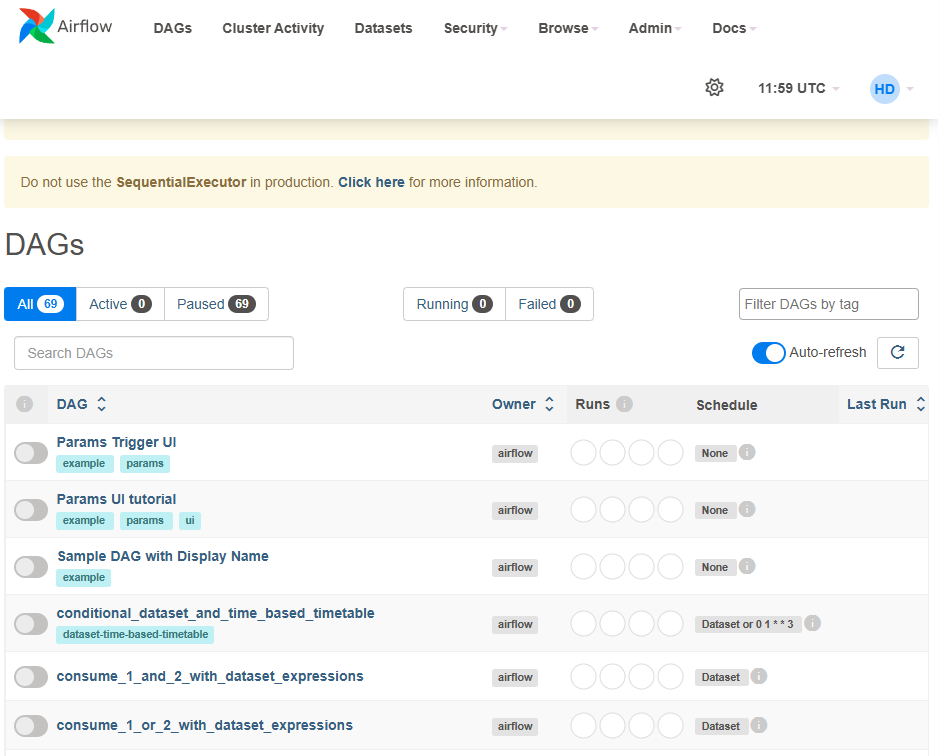The width and height of the screenshot is (939, 756).
Task: Click last run status circle for Params Trigger UI
Action: tap(671, 452)
